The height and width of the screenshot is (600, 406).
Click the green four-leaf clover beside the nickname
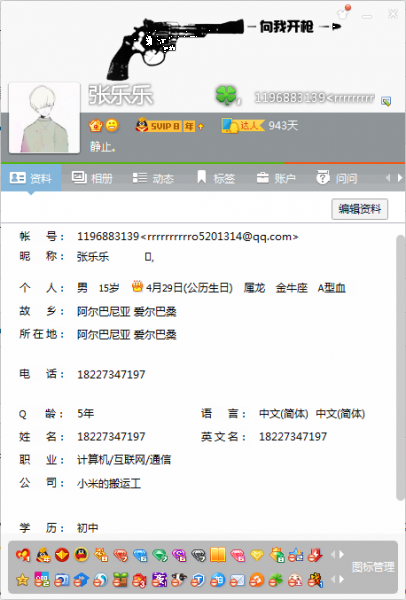[226, 95]
